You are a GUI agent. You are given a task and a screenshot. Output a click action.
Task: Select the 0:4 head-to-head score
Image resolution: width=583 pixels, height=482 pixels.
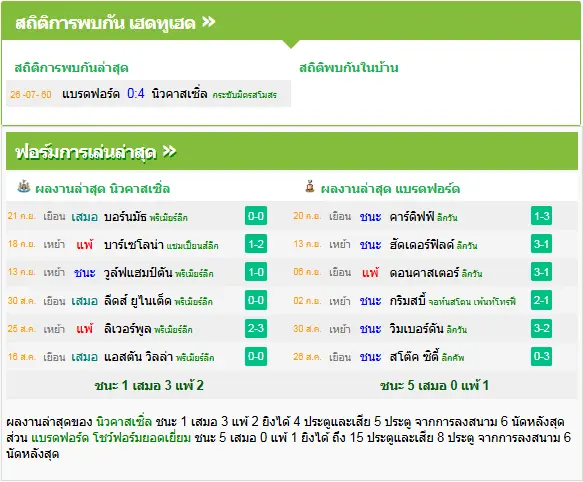point(136,93)
